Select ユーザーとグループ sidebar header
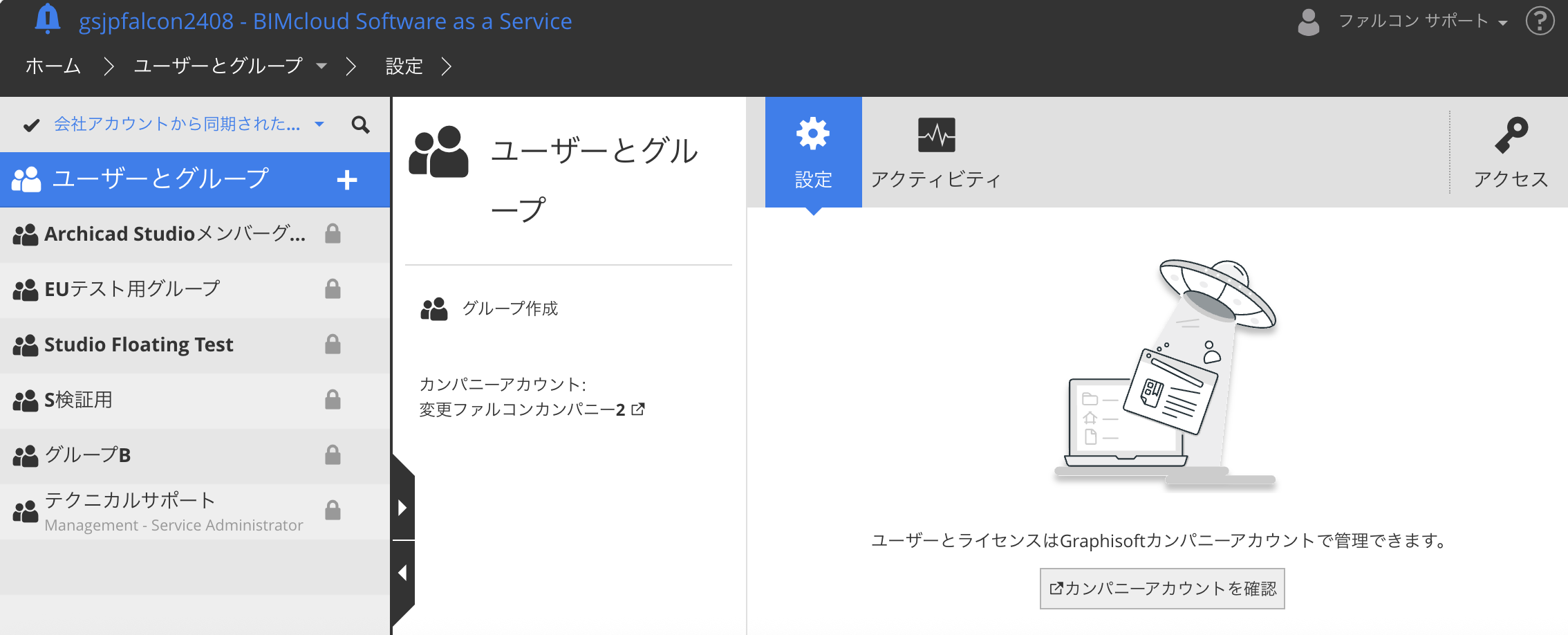Viewport: 1568px width, 635px height. click(195, 179)
